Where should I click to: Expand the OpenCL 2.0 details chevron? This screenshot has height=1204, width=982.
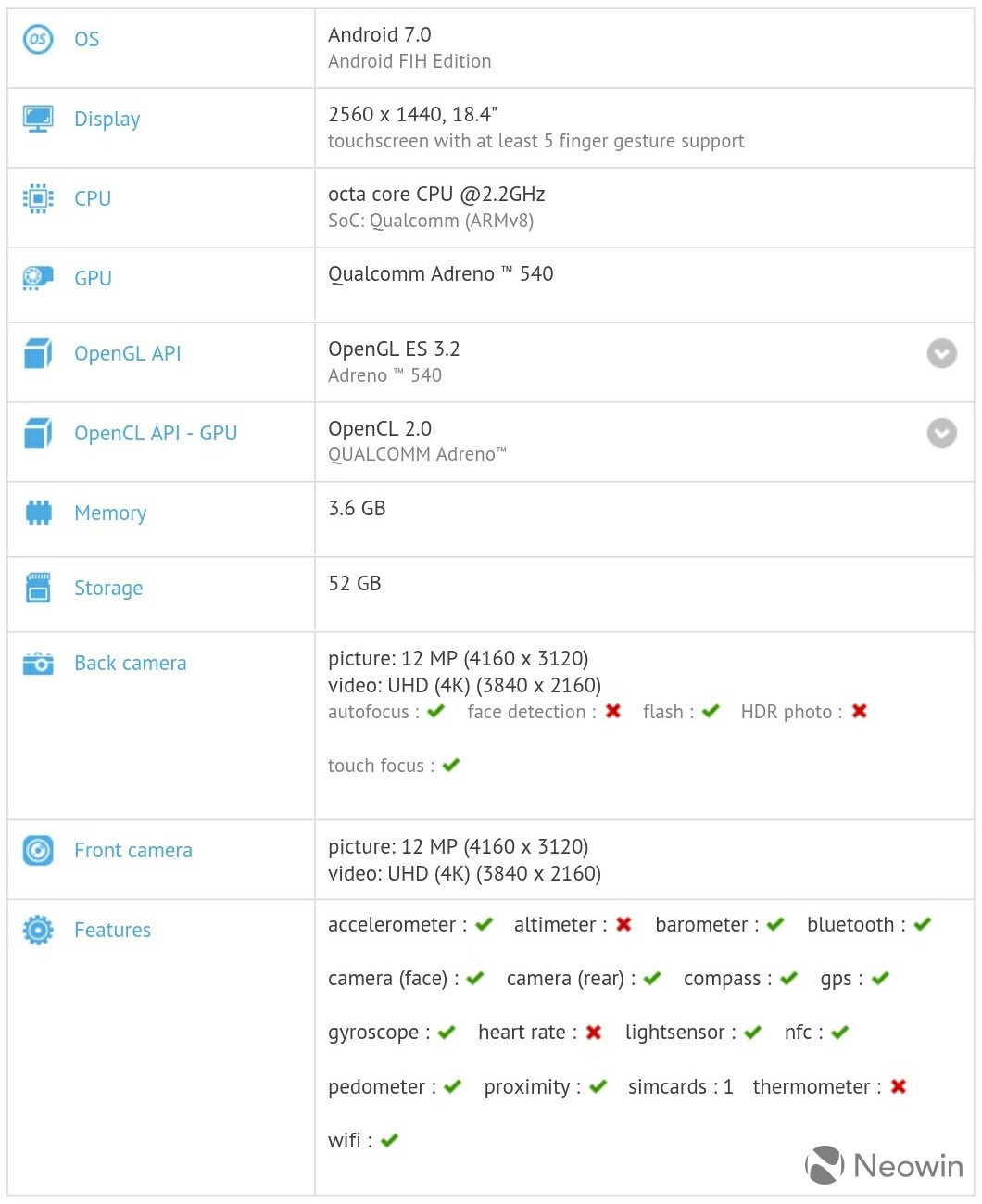tap(941, 433)
